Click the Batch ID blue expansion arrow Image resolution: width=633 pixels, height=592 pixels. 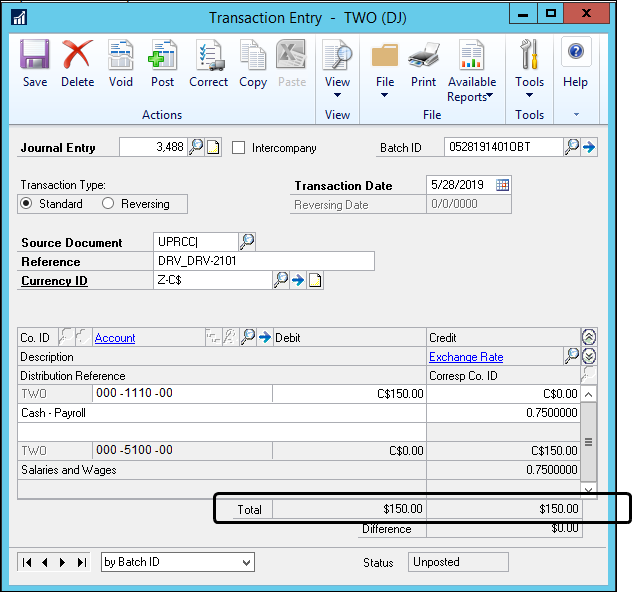tap(589, 147)
